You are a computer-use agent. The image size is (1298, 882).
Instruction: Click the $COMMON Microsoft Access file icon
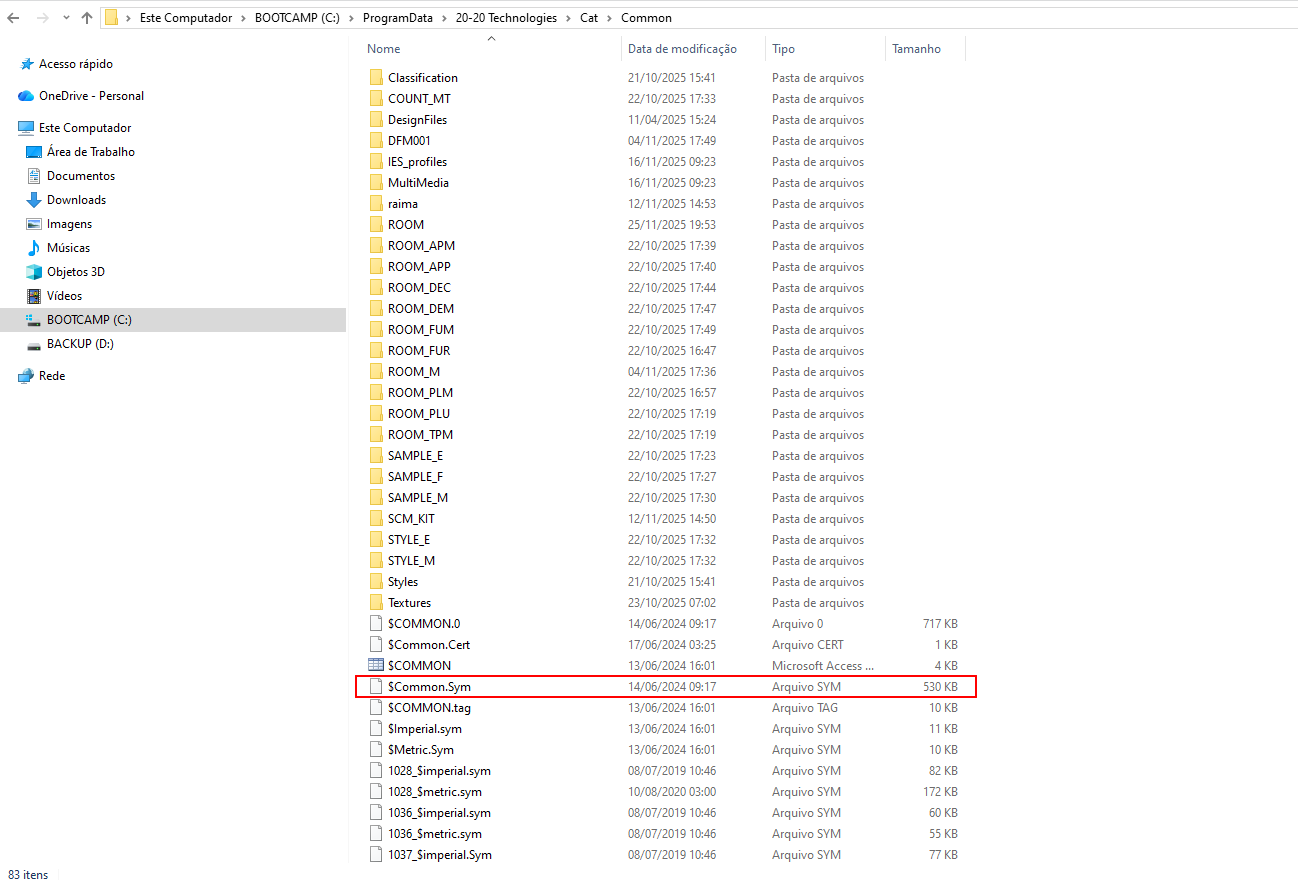click(376, 666)
